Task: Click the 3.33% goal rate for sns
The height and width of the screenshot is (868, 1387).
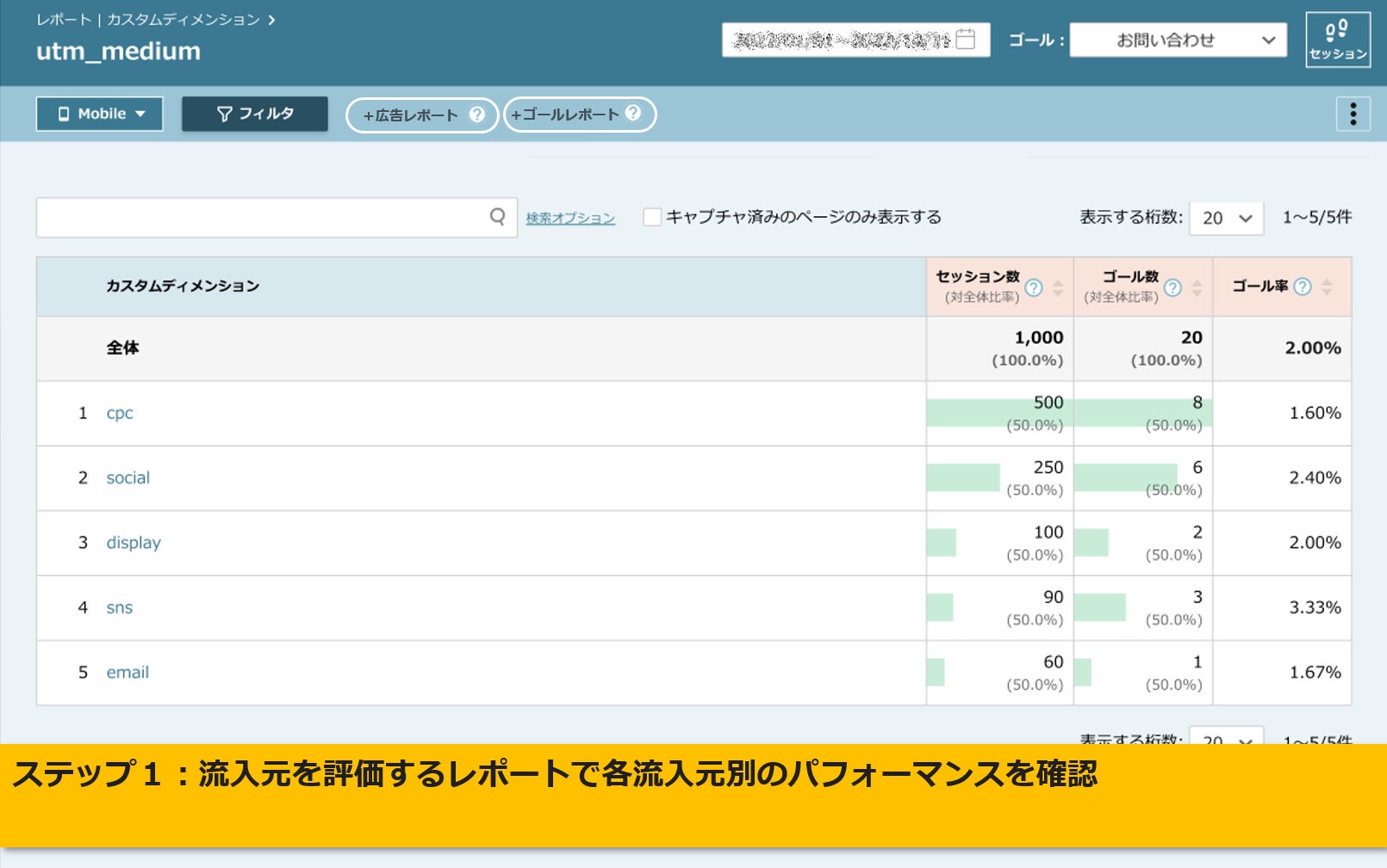Action: click(x=1315, y=608)
